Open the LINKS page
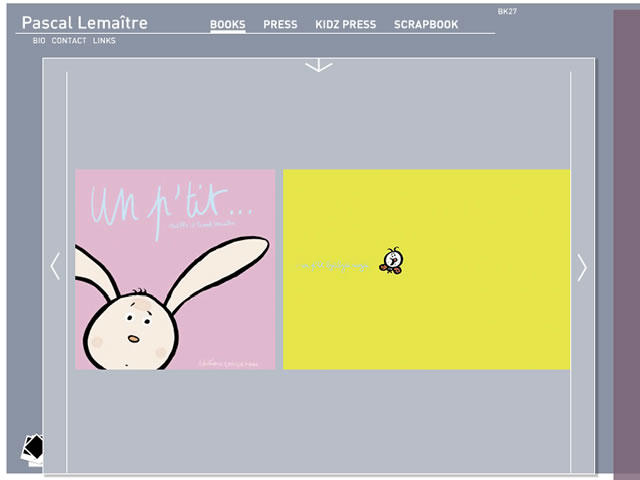Screen dimensions: 640x480 click(104, 40)
